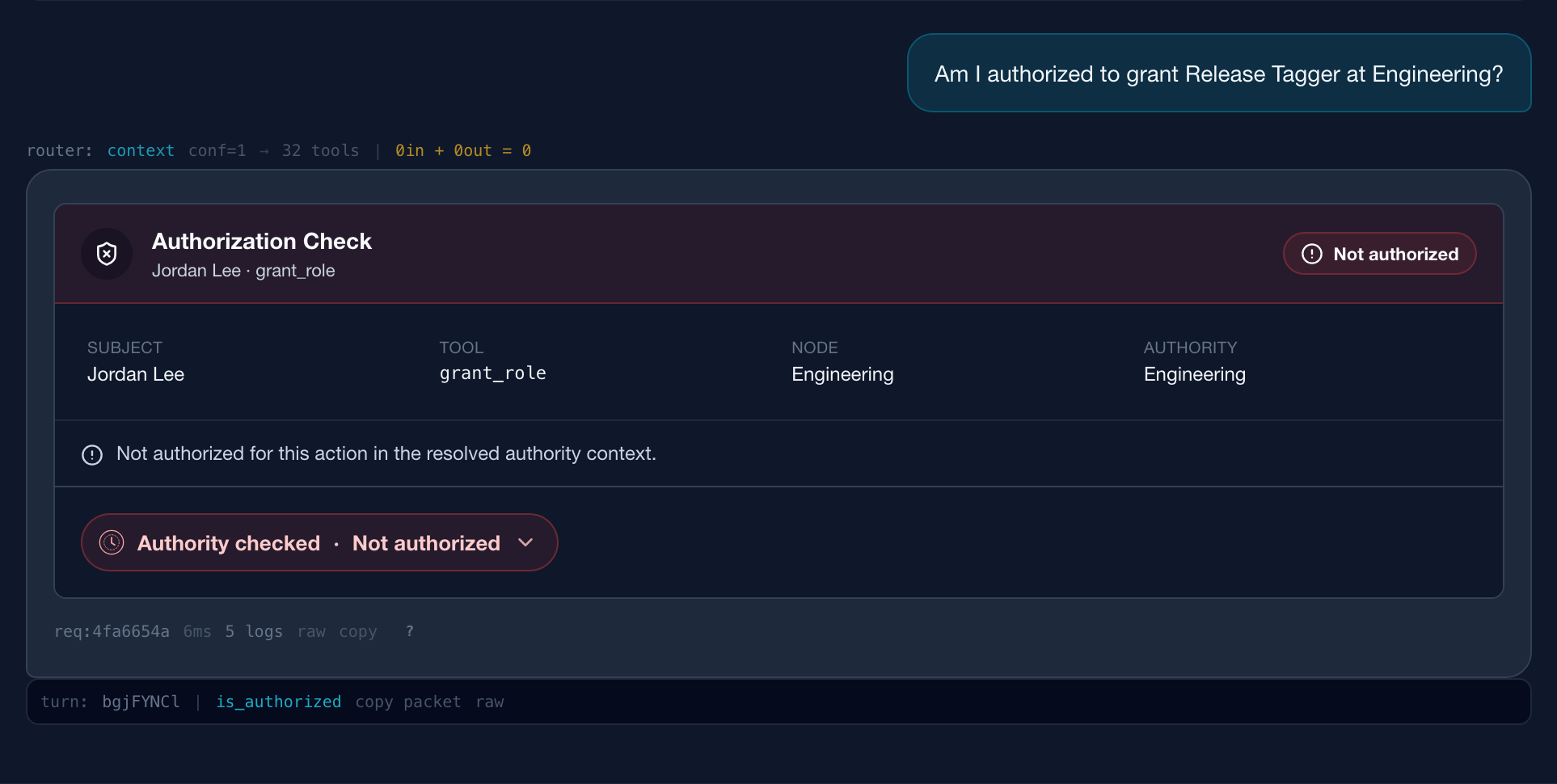Click the grant_role tool value
Image resolution: width=1557 pixels, height=784 pixels.
[492, 373]
